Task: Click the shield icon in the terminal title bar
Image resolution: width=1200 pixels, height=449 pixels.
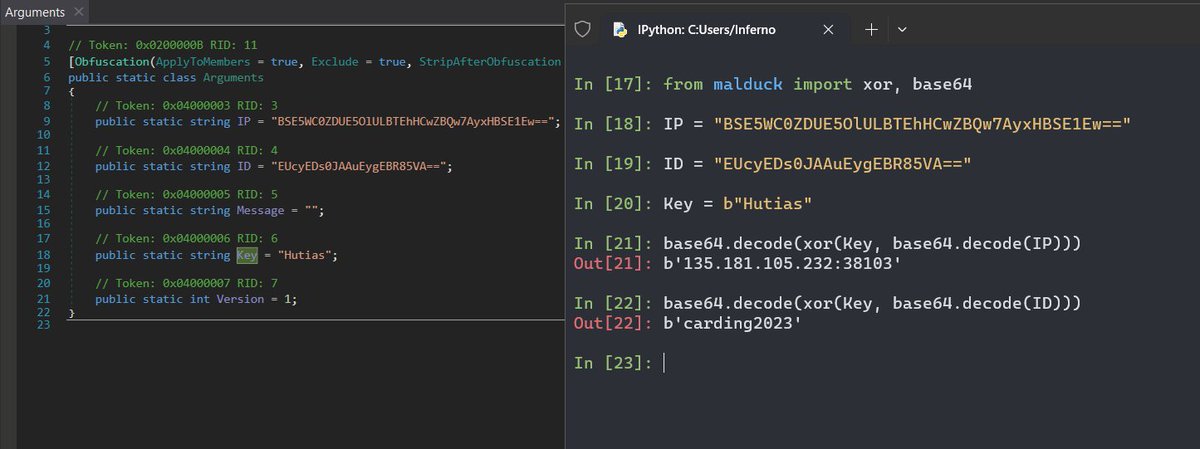Action: click(582, 30)
